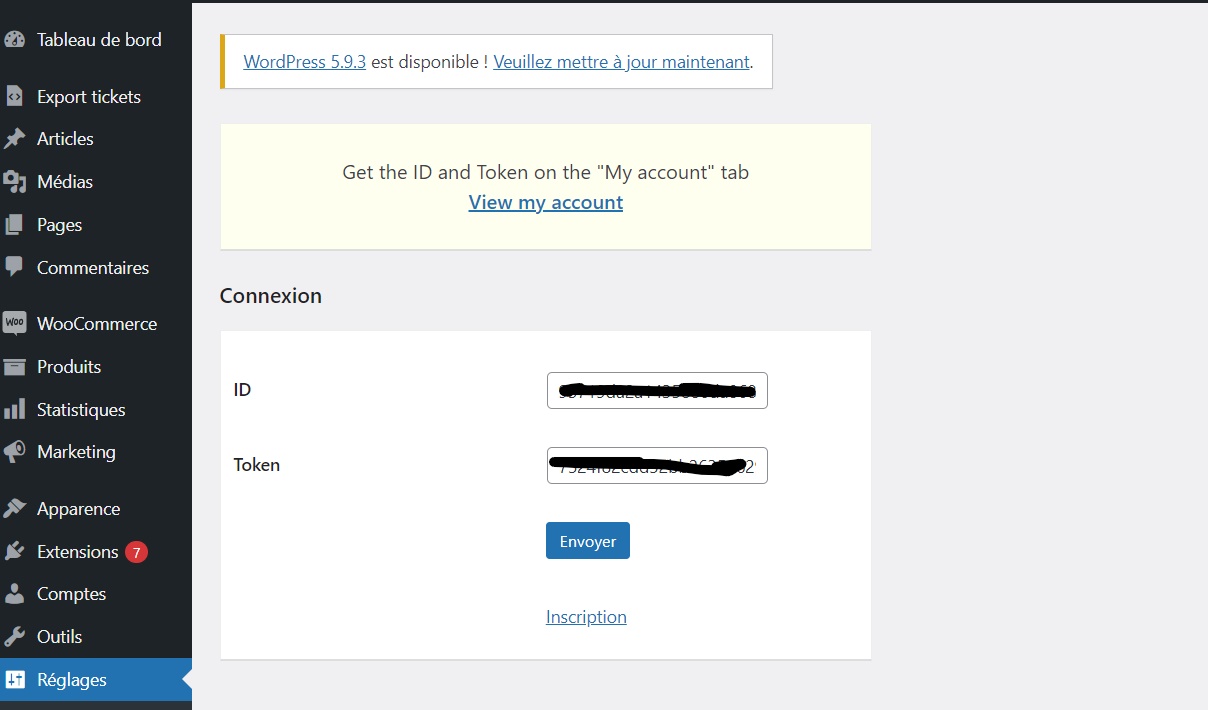The height and width of the screenshot is (710, 1208).
Task: Open the Outils menu
Action: click(59, 637)
